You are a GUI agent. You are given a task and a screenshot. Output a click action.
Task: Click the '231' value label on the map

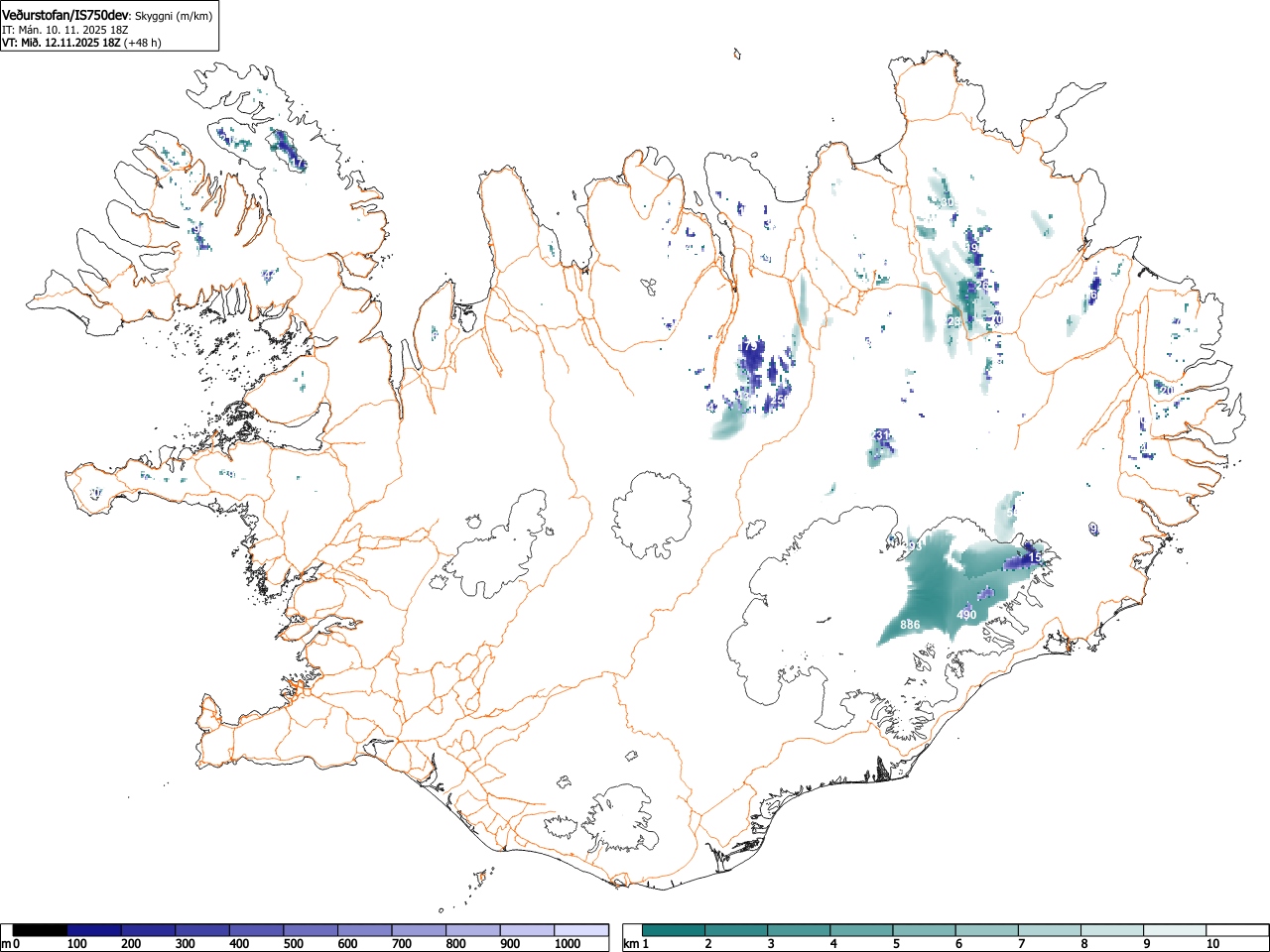coord(881,435)
